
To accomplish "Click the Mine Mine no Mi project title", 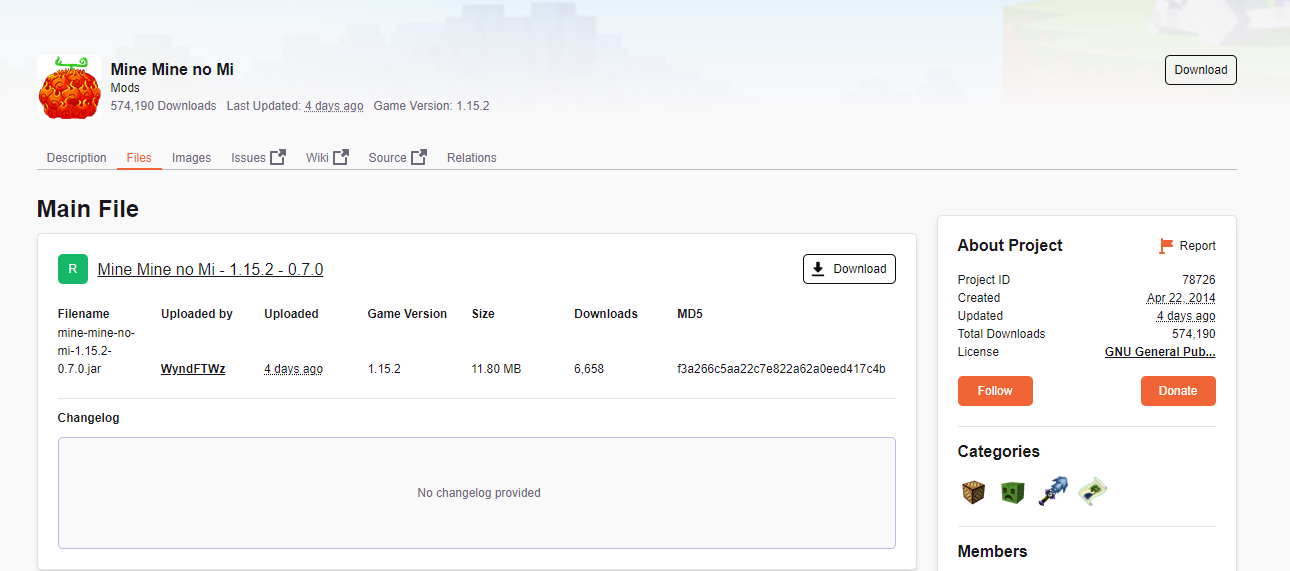I will coord(172,69).
